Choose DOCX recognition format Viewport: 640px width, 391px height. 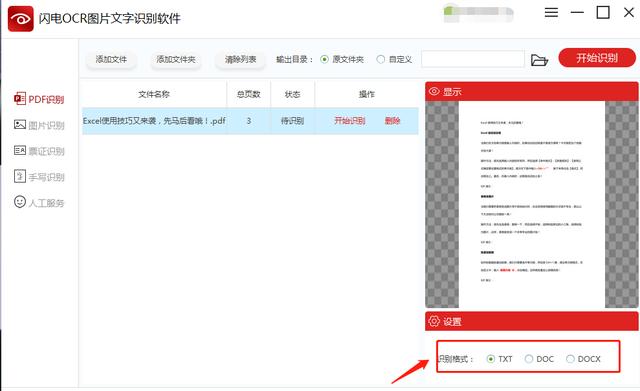[x=570, y=359]
